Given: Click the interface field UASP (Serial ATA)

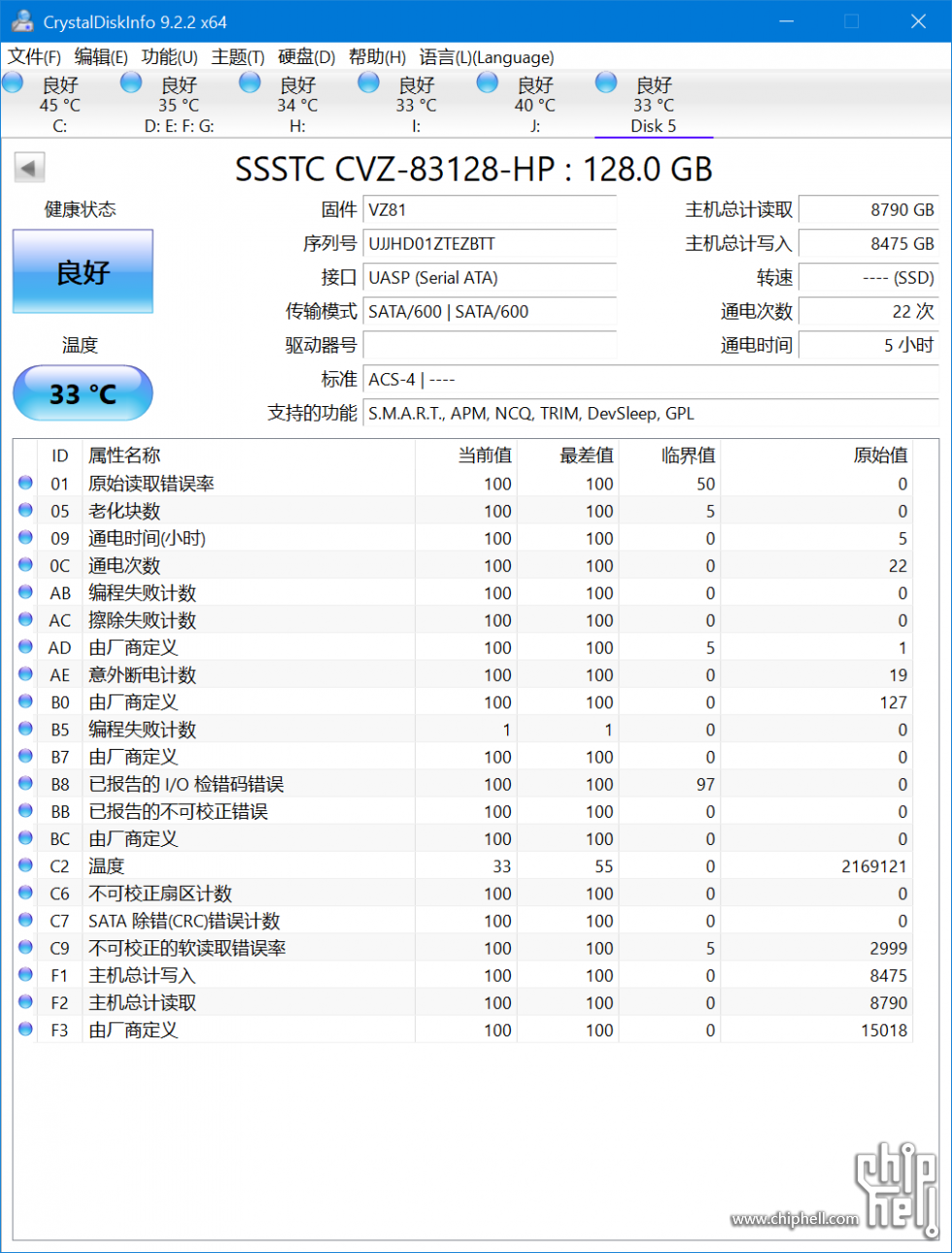Looking at the screenshot, I should (490, 278).
